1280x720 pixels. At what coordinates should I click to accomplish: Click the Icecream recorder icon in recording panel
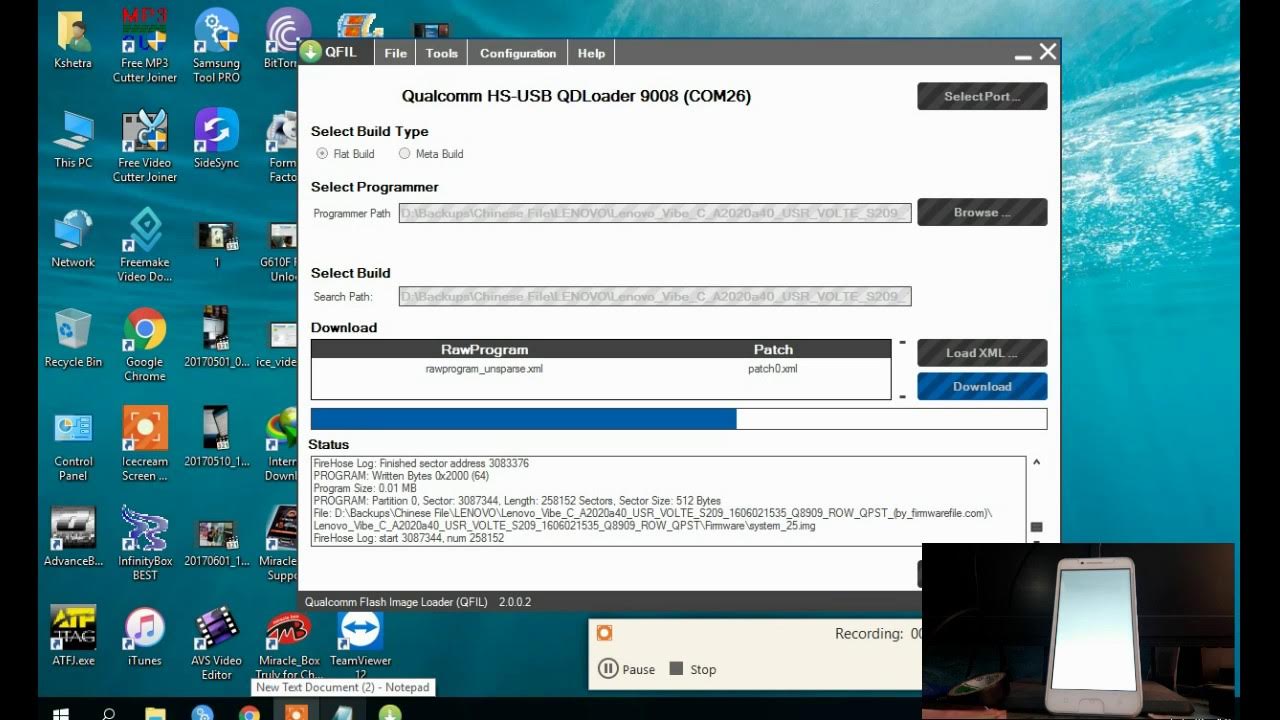click(604, 633)
